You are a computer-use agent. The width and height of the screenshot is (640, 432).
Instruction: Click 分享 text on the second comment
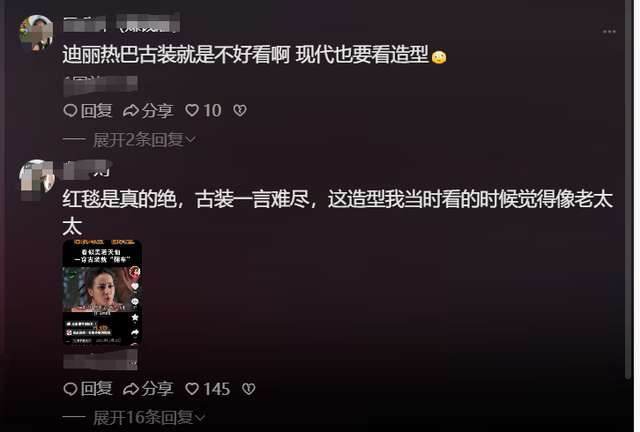coord(157,389)
